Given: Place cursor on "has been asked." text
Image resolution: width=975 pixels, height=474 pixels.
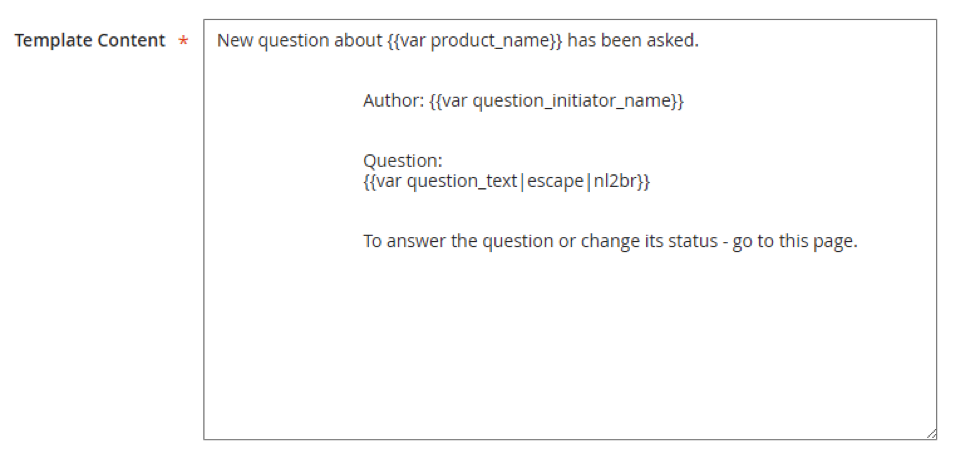Looking at the screenshot, I should pos(633,41).
